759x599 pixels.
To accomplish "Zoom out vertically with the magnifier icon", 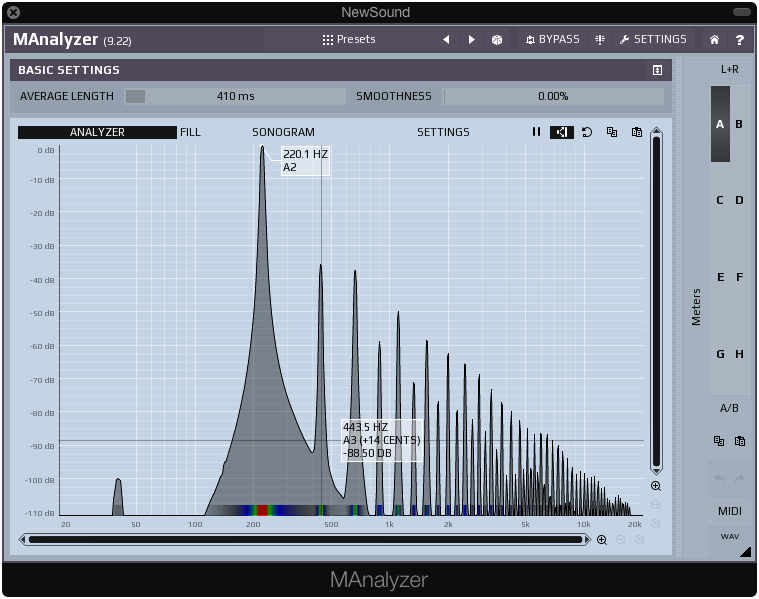I will [656, 505].
